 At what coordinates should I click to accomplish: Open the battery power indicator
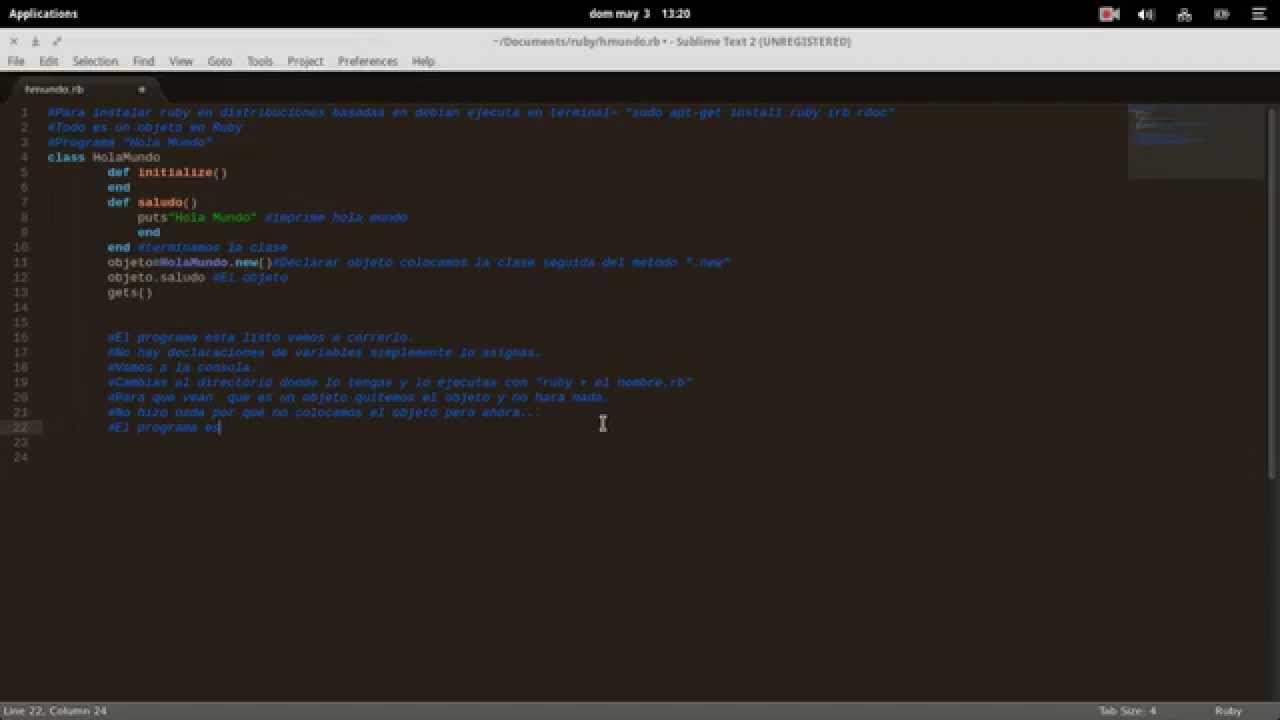point(1221,14)
